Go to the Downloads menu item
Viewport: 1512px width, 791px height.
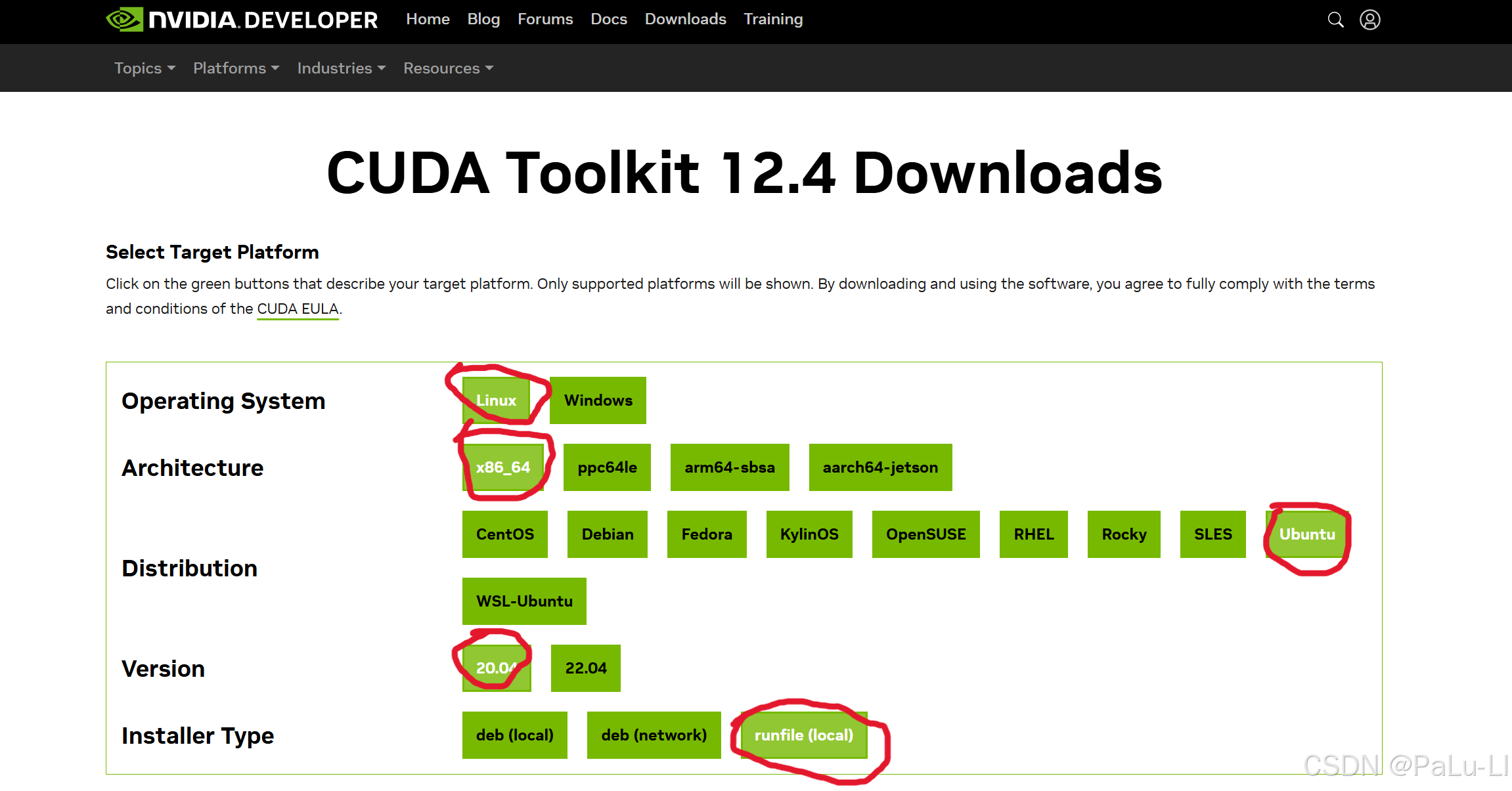(x=685, y=19)
